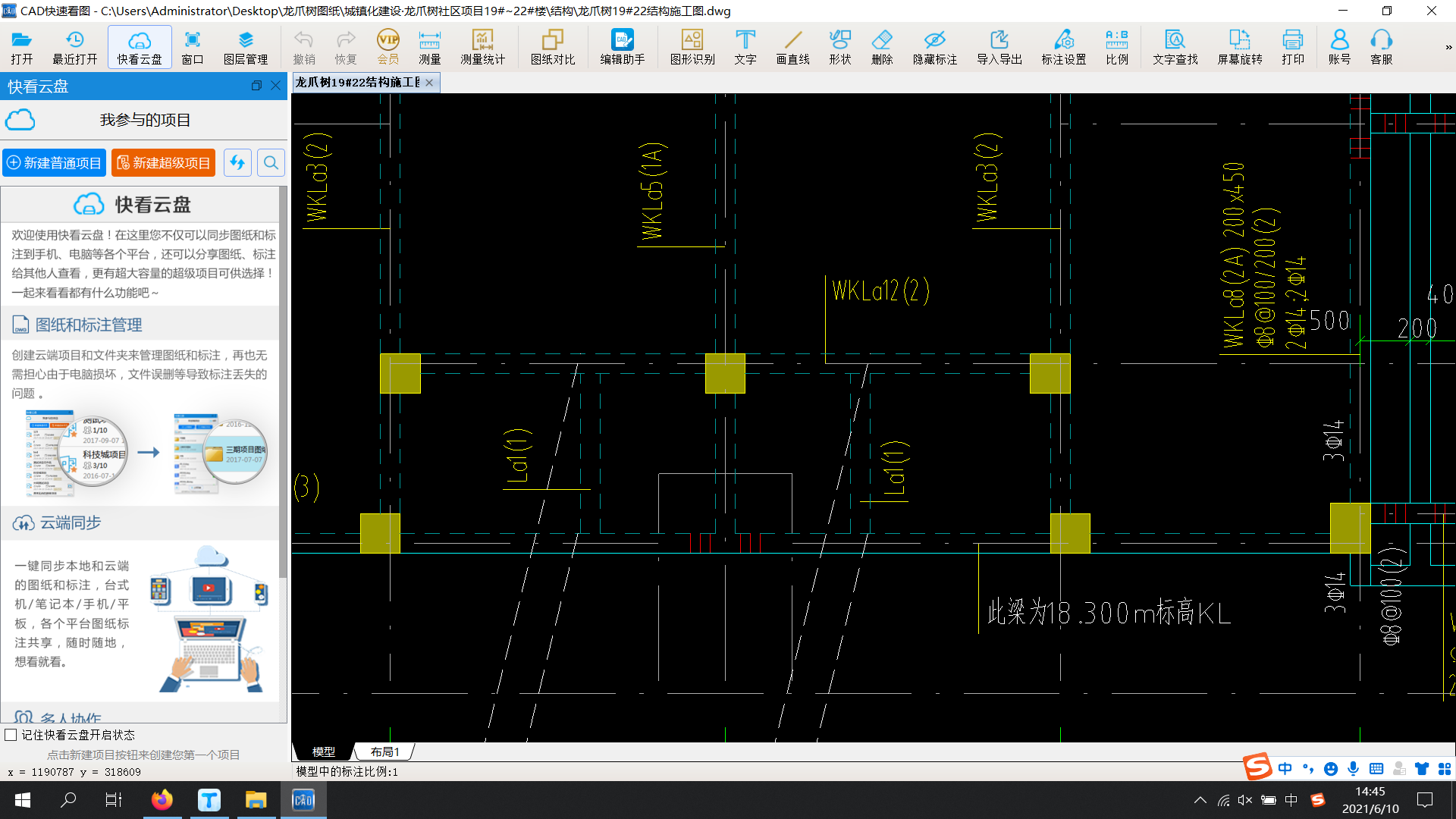
Task: Open 编辑助手 edit assistant
Action: click(x=623, y=48)
